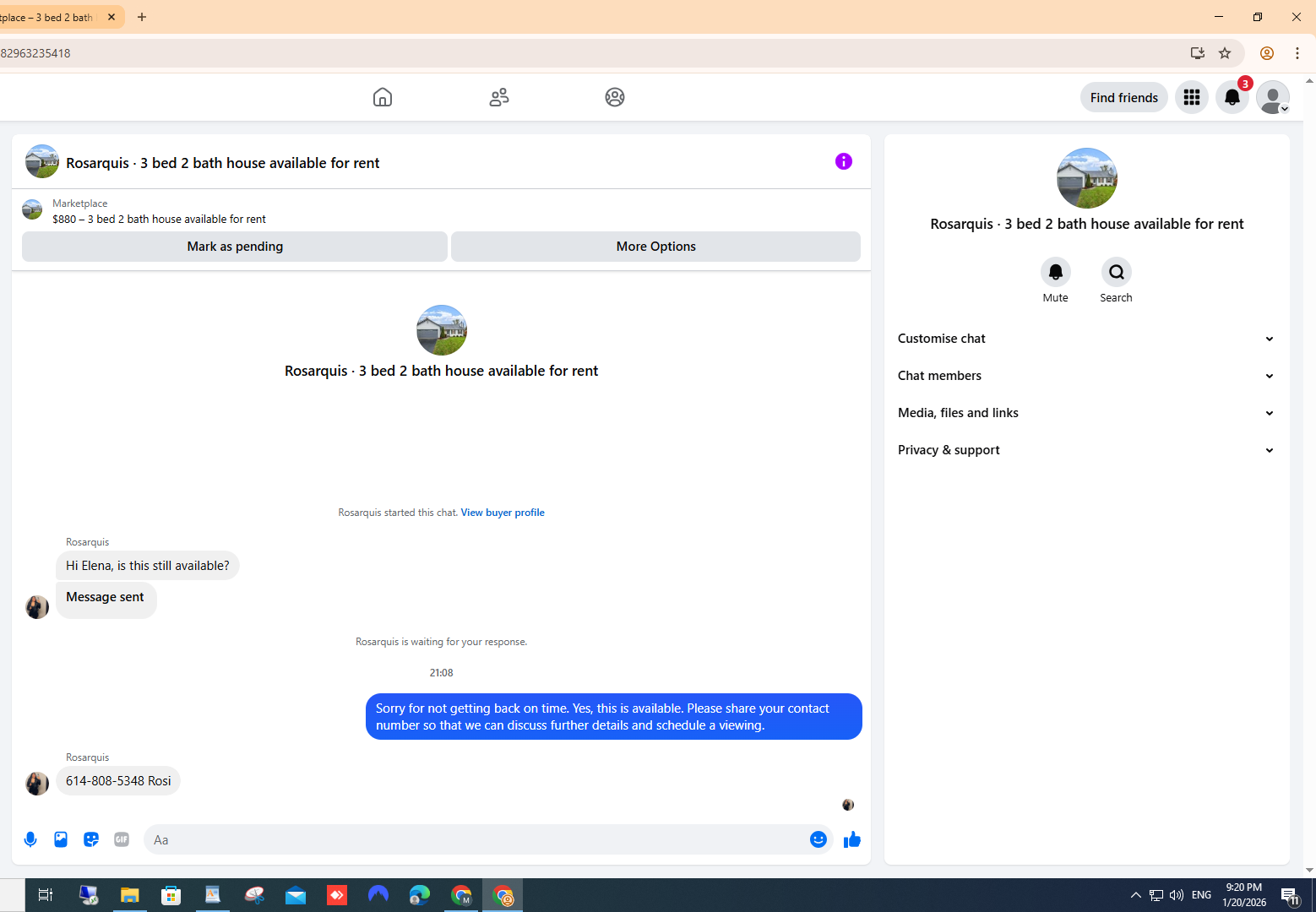Close the Marketplace browser tab

[x=111, y=17]
